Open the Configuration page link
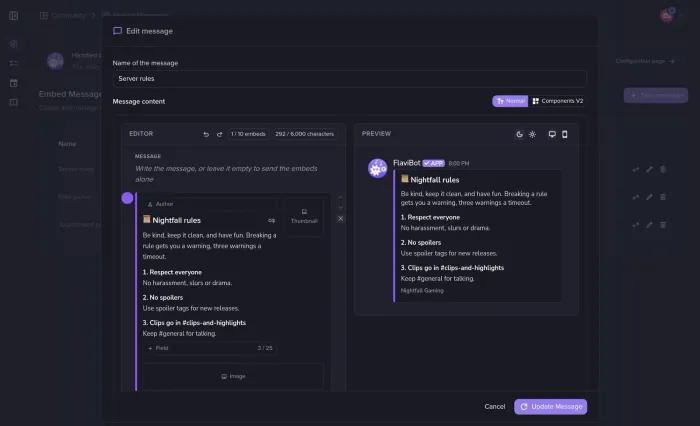700x426 pixels. (x=645, y=61)
